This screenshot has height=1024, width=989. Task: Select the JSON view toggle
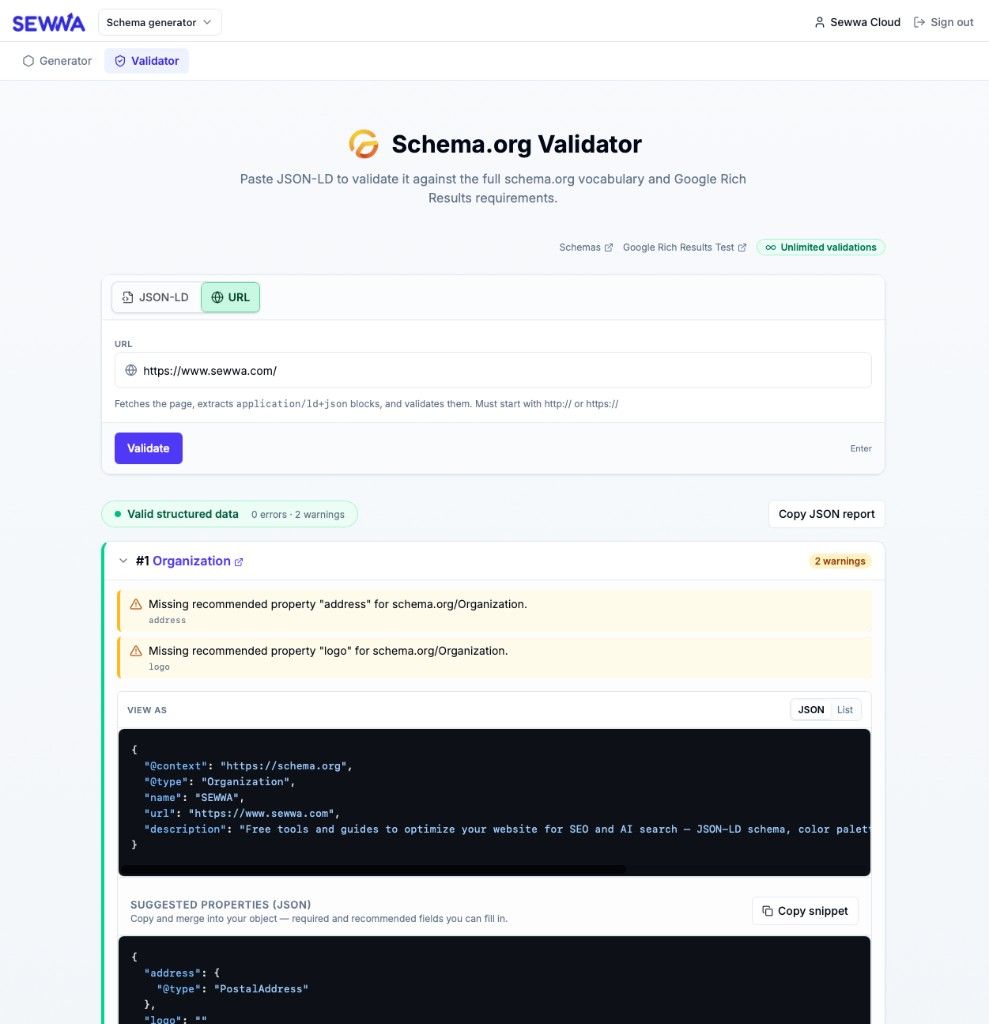[811, 709]
